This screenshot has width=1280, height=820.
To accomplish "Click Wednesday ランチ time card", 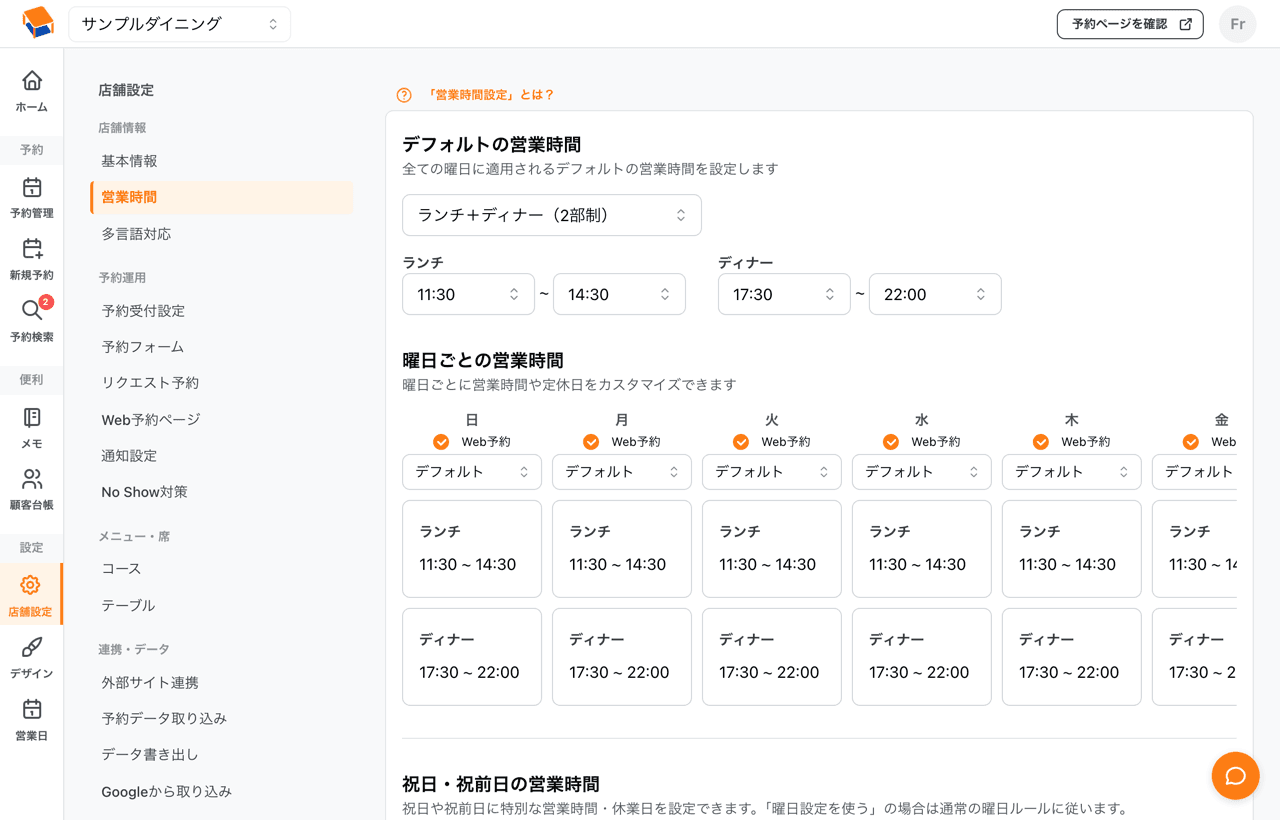I will [x=922, y=549].
